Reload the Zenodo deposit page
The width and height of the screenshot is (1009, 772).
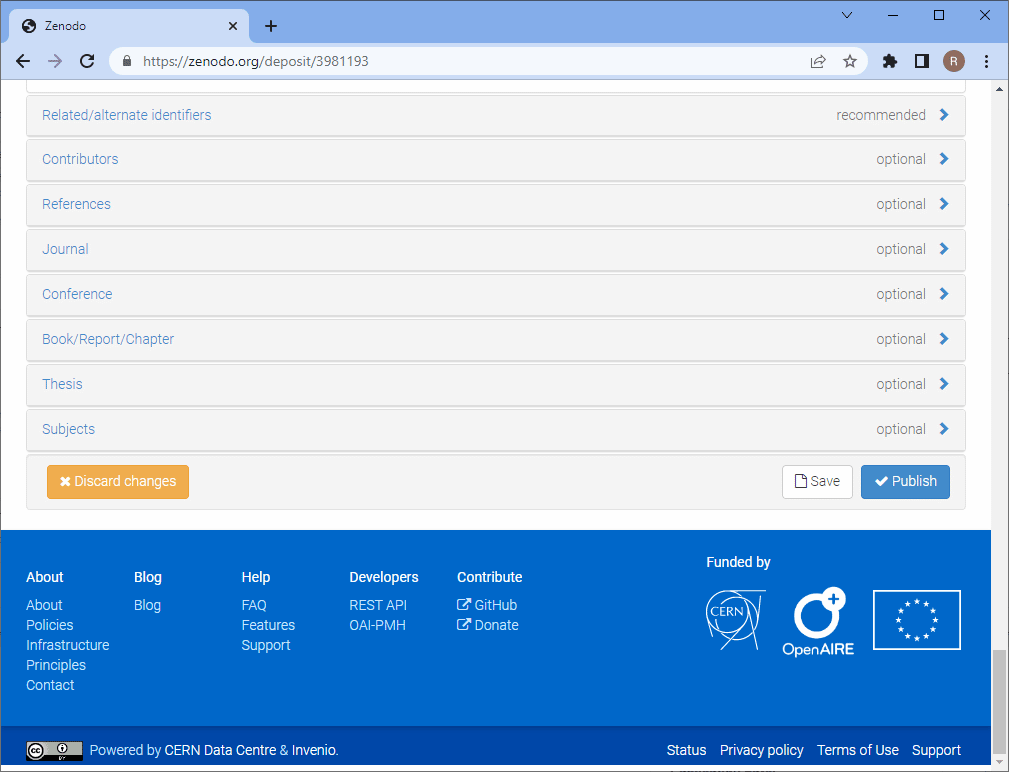(87, 61)
